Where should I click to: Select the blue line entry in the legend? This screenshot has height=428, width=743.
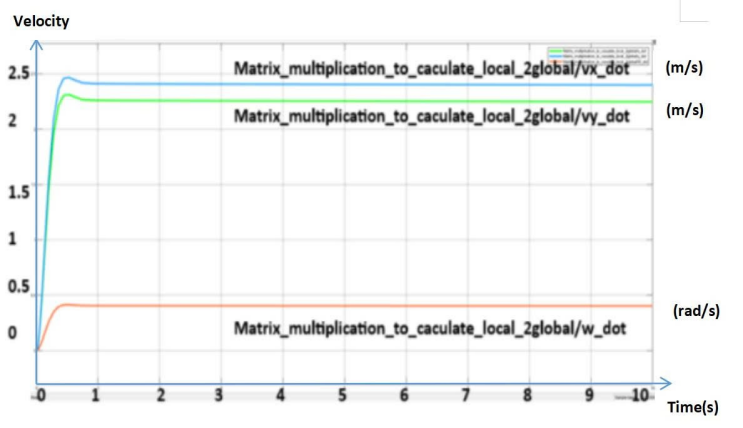coord(596,53)
